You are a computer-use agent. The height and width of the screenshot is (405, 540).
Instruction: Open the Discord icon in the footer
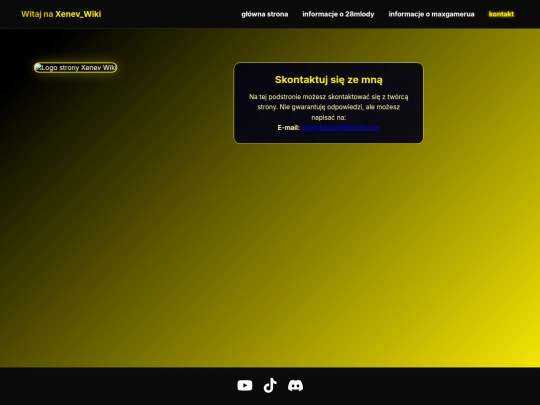[295, 385]
